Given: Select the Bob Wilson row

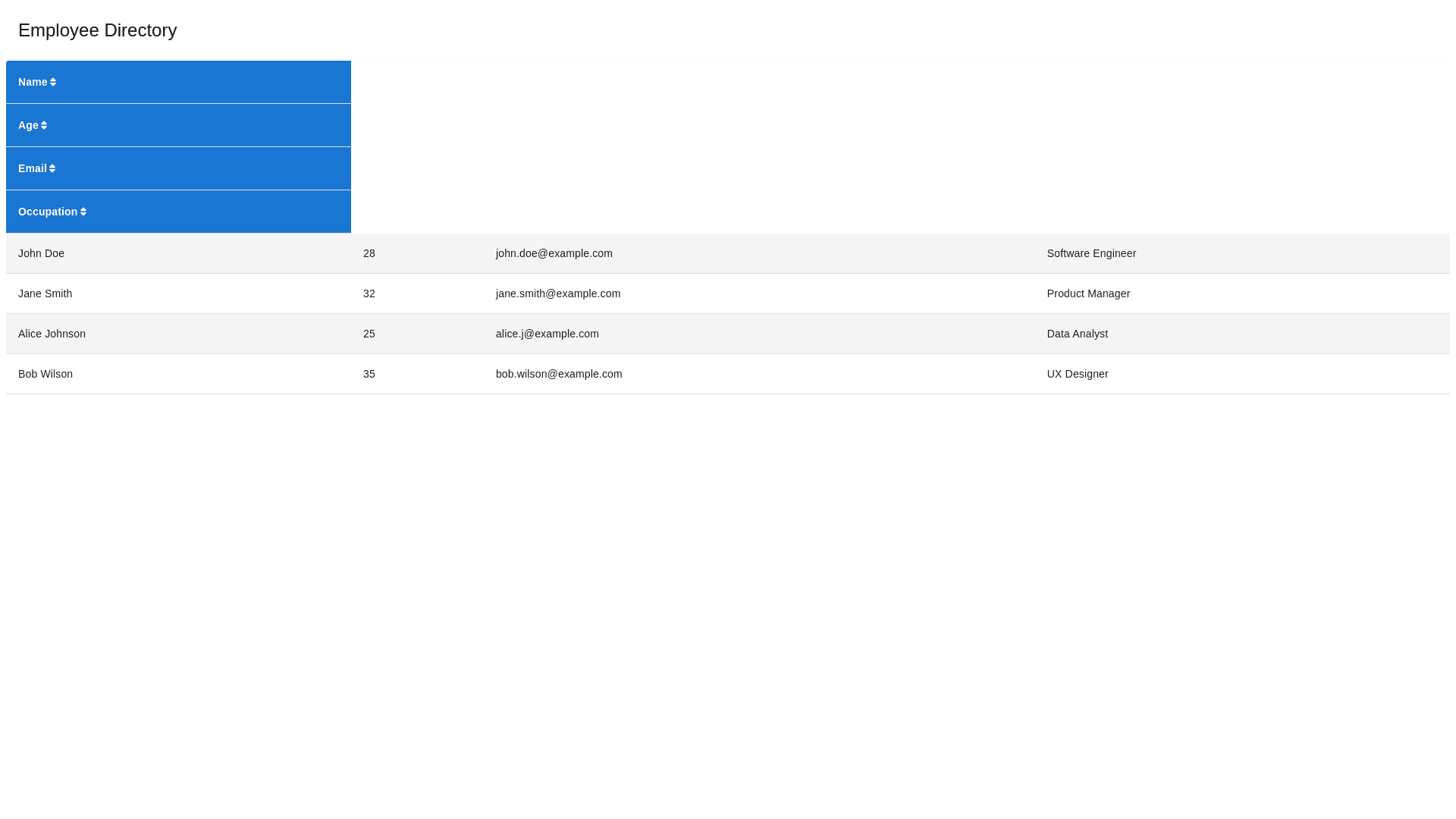Looking at the screenshot, I should (x=45, y=374).
